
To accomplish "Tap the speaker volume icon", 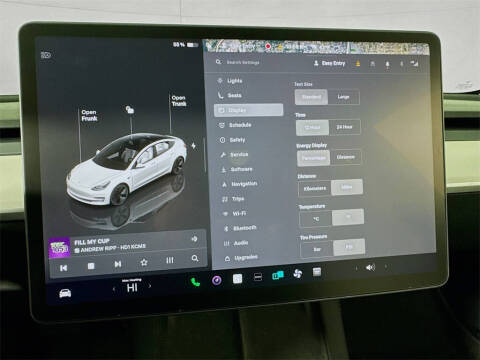I will (x=370, y=267).
